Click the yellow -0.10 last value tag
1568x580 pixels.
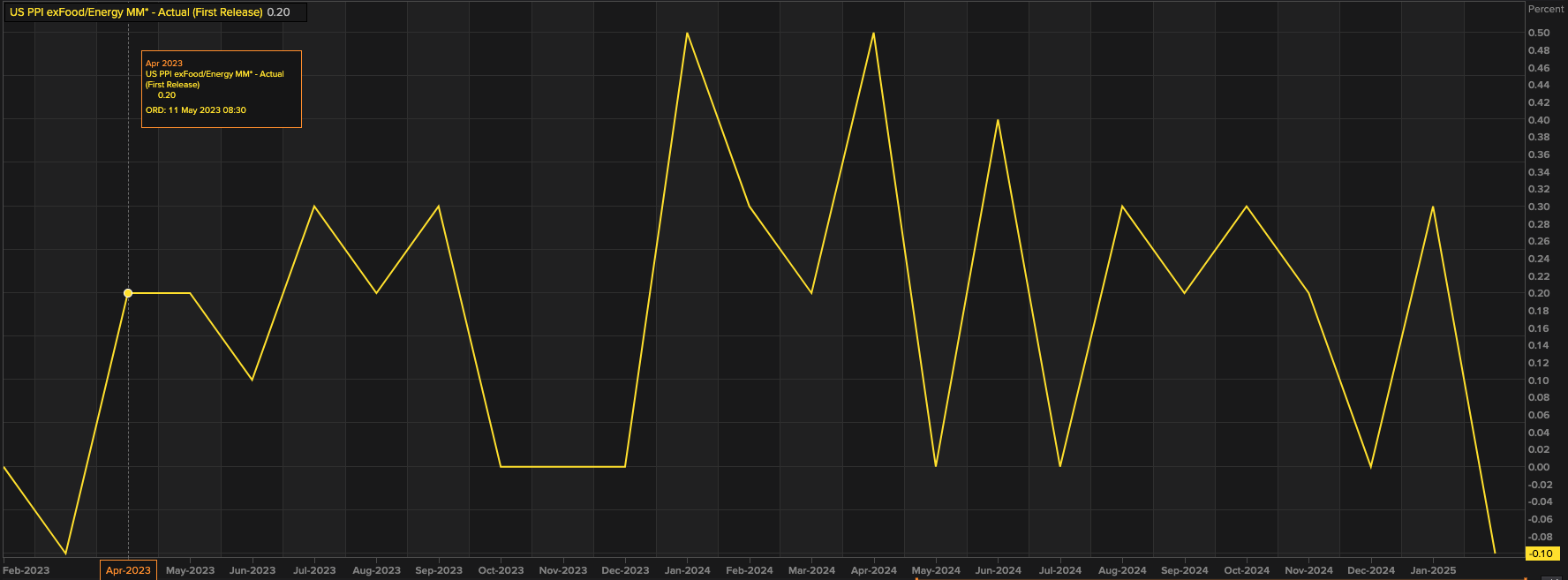tap(1542, 554)
